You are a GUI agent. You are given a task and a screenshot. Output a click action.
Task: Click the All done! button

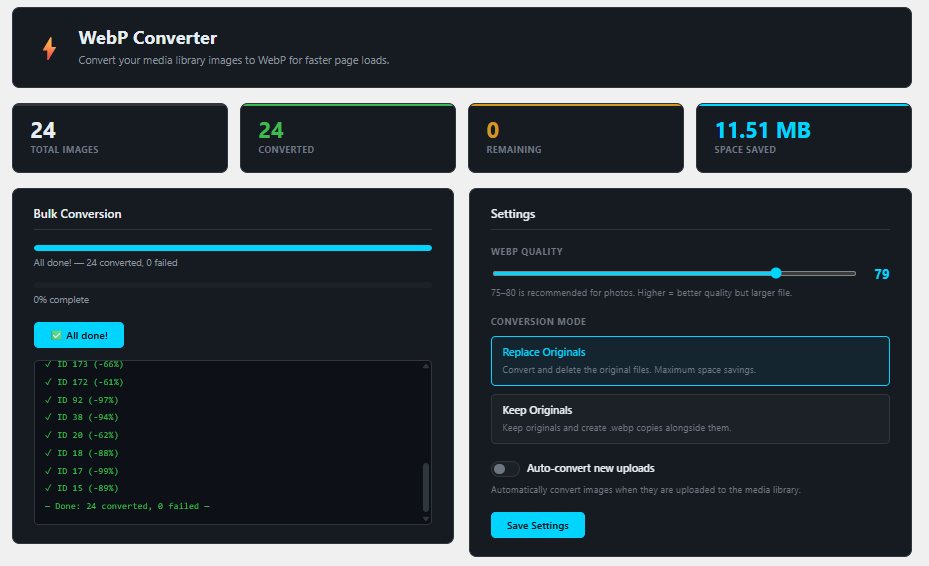(79, 335)
